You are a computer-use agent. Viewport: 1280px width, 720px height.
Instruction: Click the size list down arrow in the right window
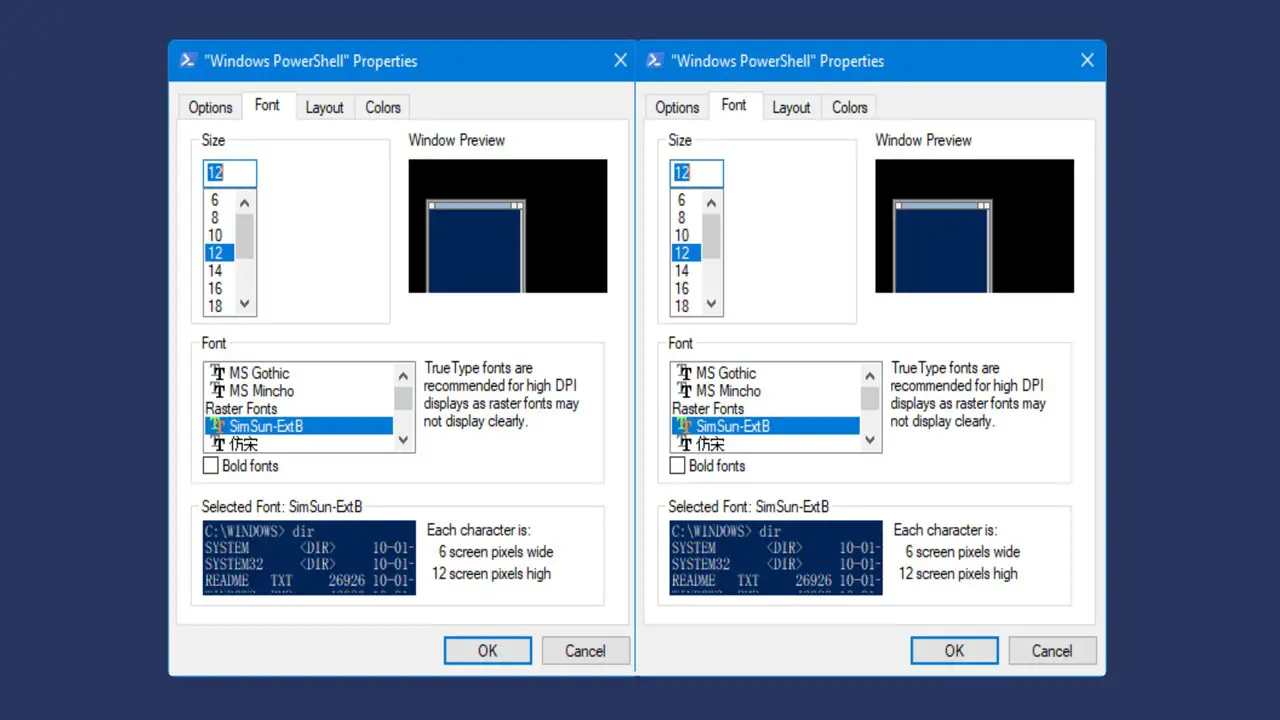point(712,305)
